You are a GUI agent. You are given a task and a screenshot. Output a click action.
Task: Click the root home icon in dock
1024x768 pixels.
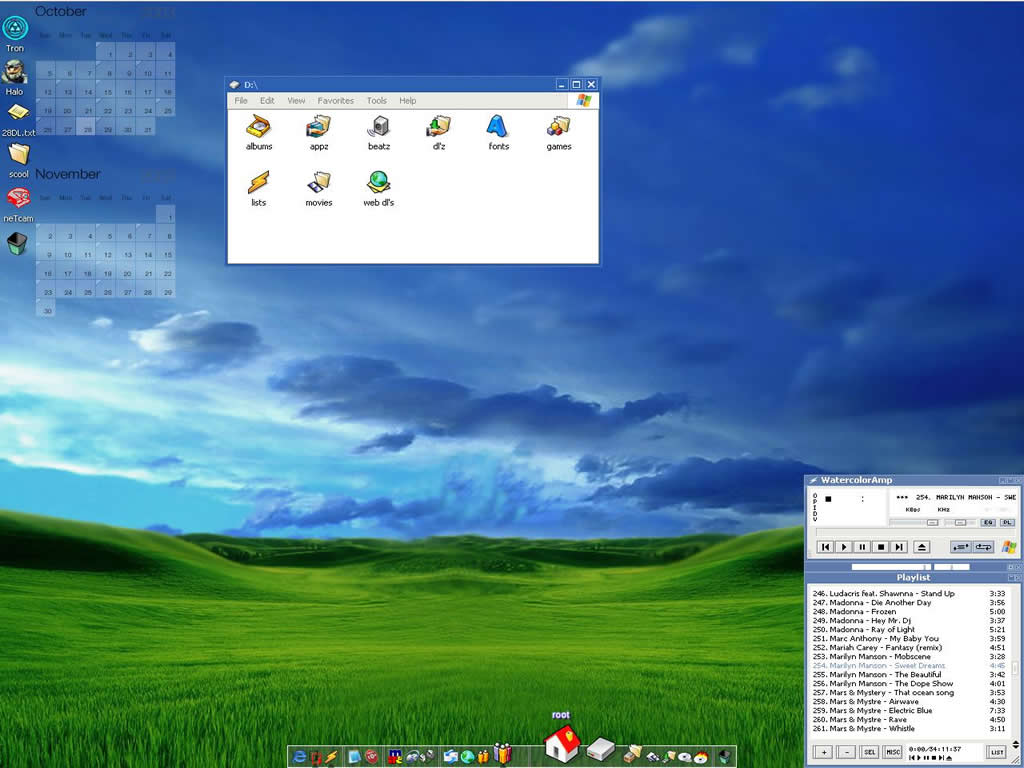tap(562, 743)
